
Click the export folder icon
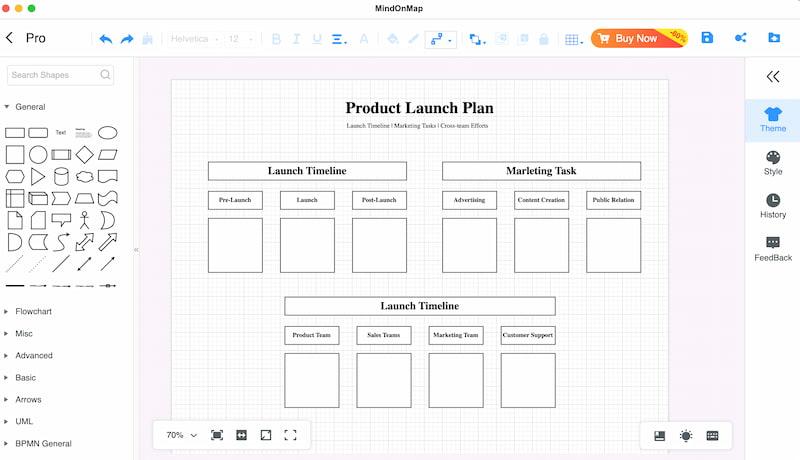(774, 38)
